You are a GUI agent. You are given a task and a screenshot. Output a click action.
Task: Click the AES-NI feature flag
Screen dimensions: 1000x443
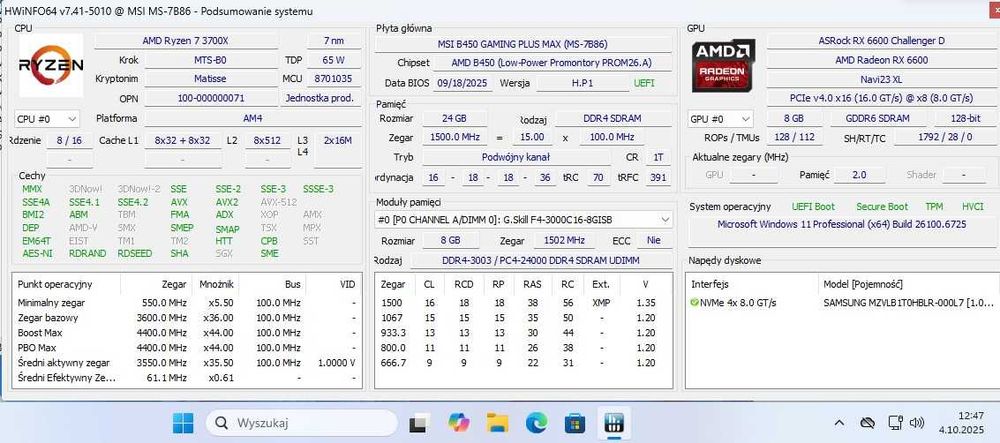pos(37,253)
